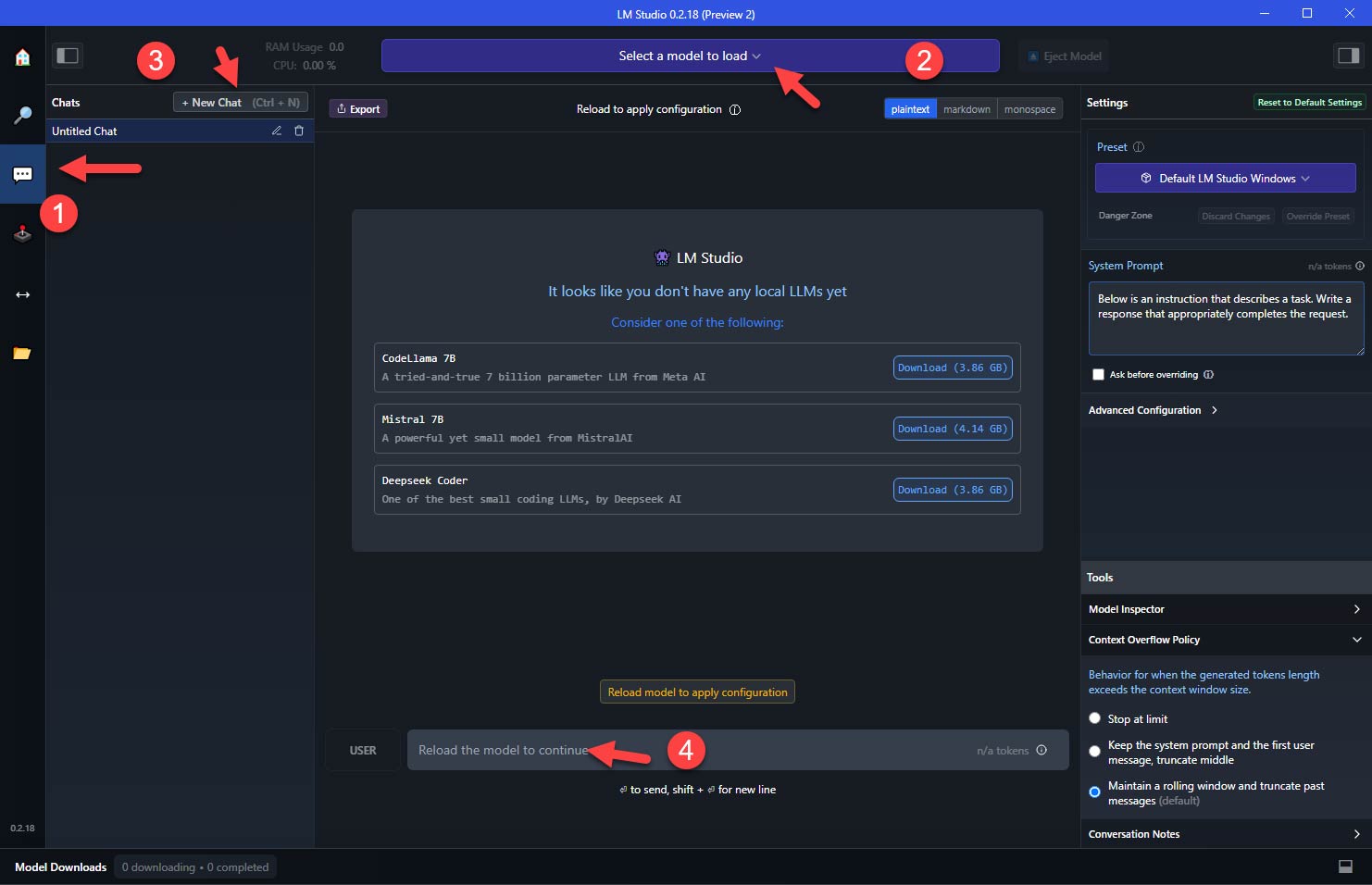Viewport: 1372px width, 885px height.
Task: Toggle the bottom panel icon in status bar
Action: (x=1345, y=866)
